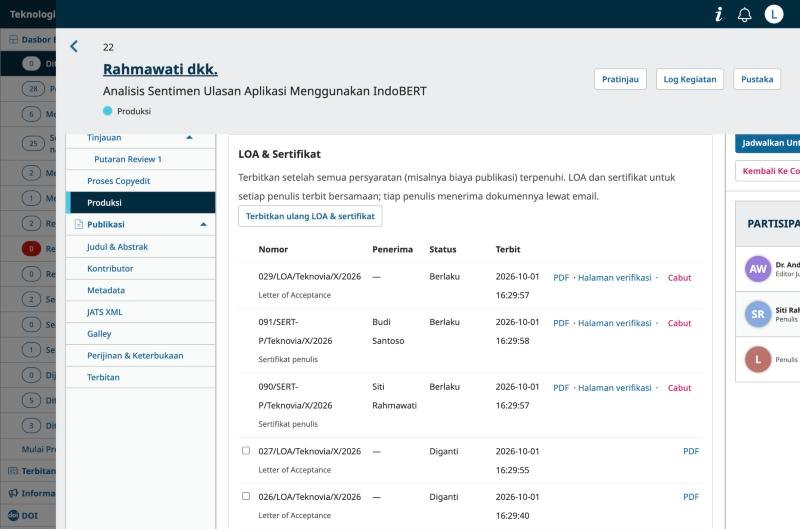Click Cabut for Siti Rahmawati certificate
800x529 pixels.
(x=679, y=388)
